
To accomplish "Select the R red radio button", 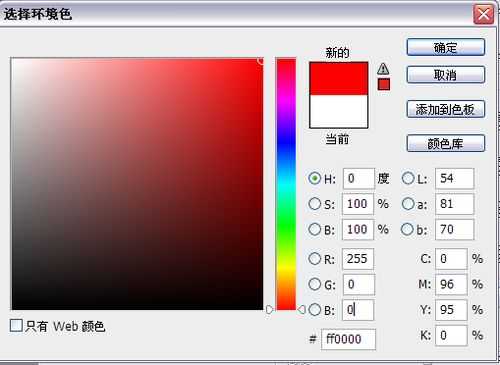I will (314, 258).
